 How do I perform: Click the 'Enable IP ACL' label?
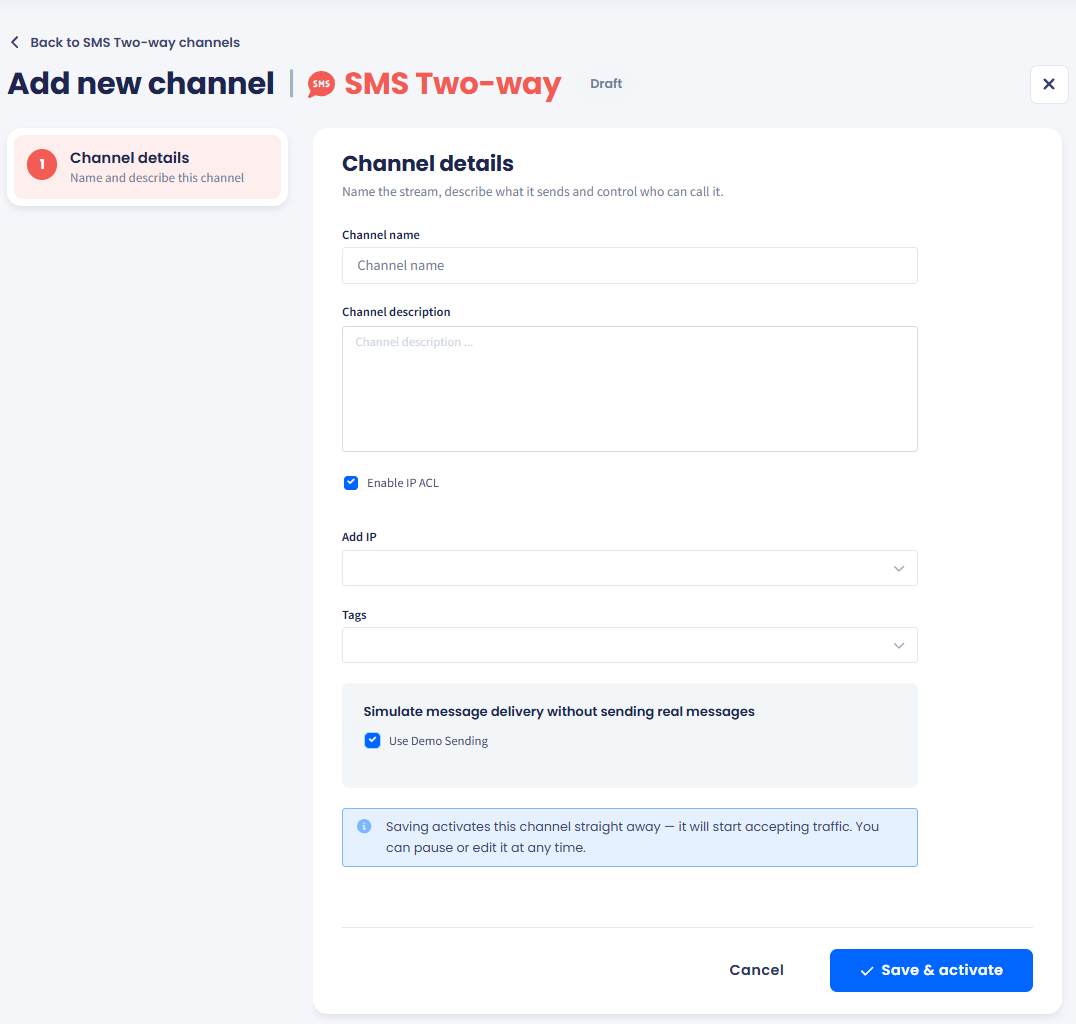(x=403, y=483)
